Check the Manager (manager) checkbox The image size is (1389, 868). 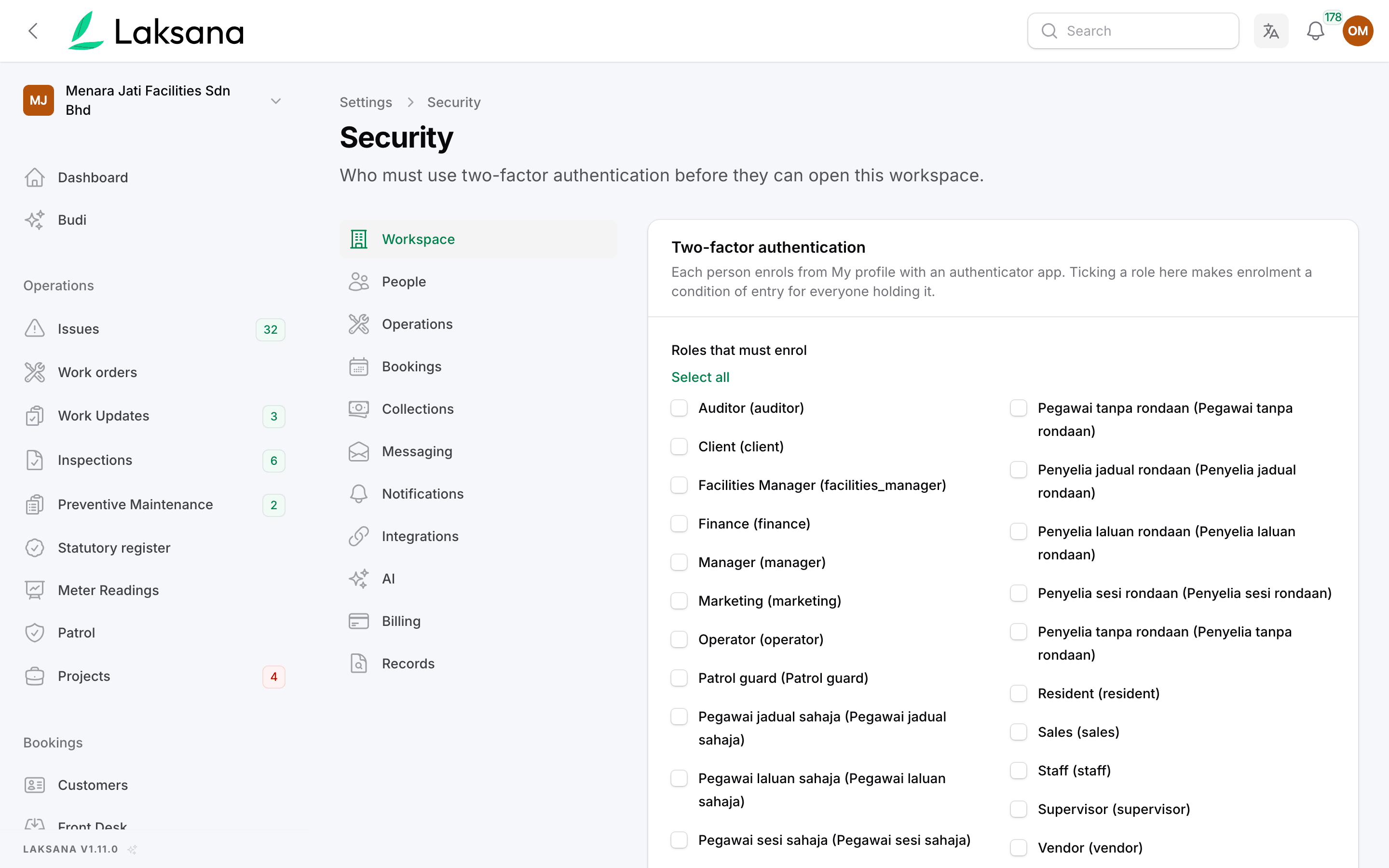coord(679,563)
